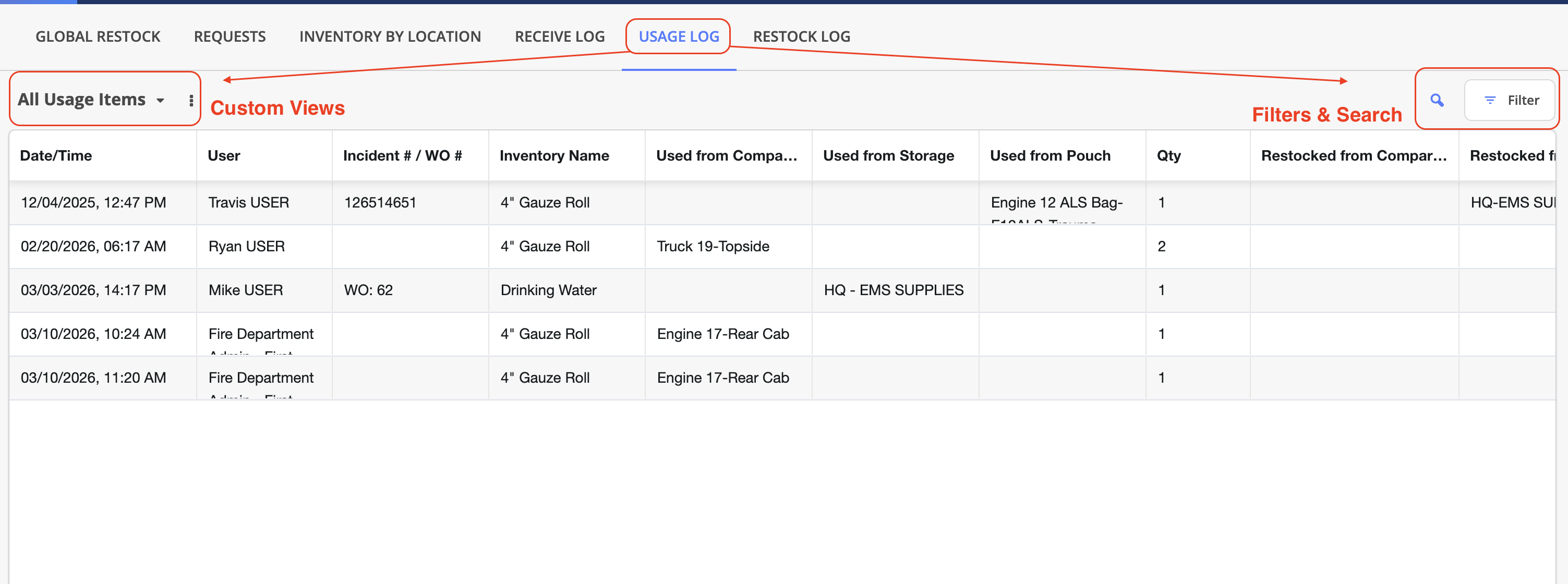Screen dimensions: 1568x584
Task: Select the Usage Log tab
Action: (x=679, y=36)
